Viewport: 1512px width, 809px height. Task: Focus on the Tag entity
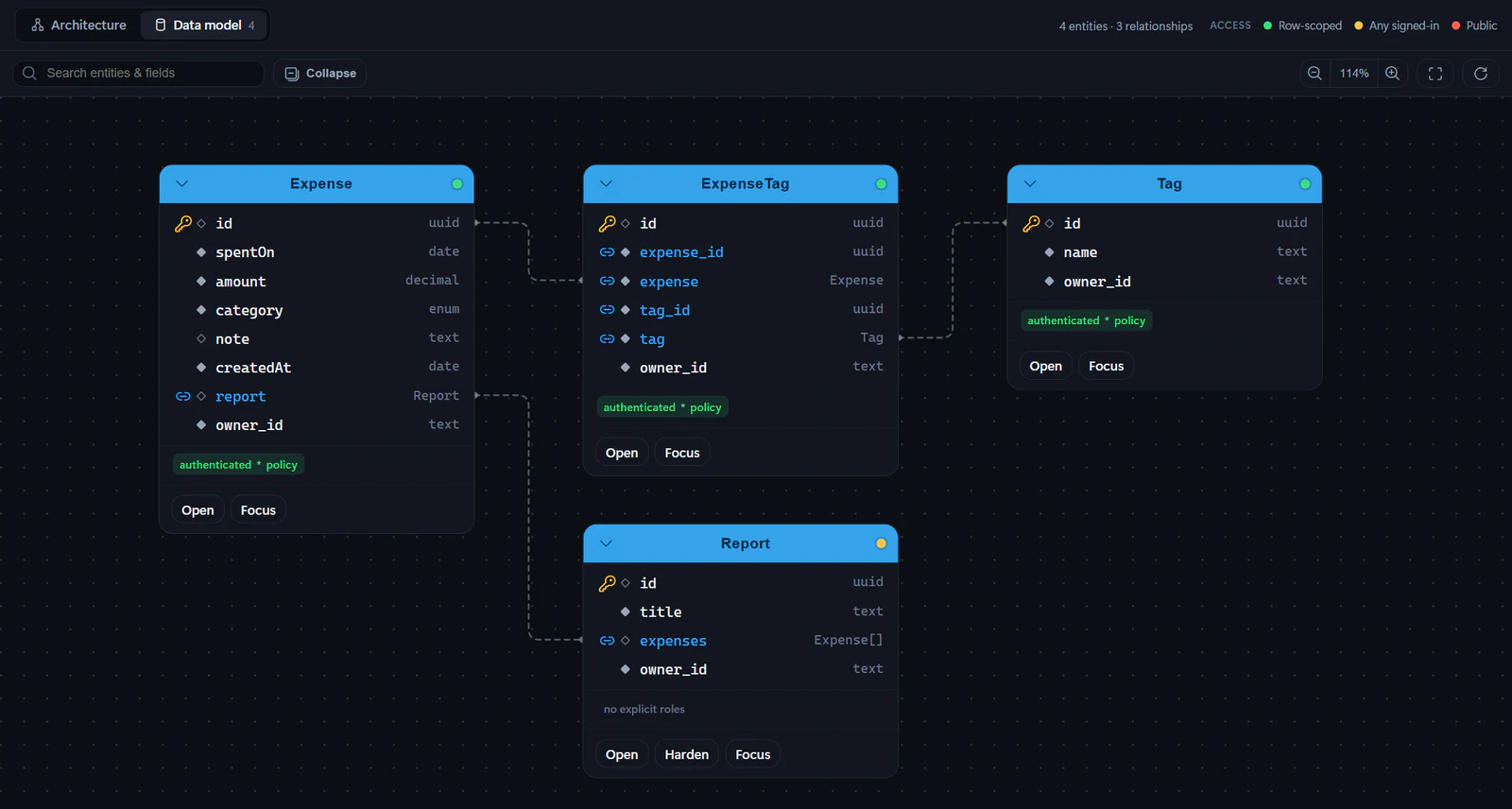point(1107,366)
